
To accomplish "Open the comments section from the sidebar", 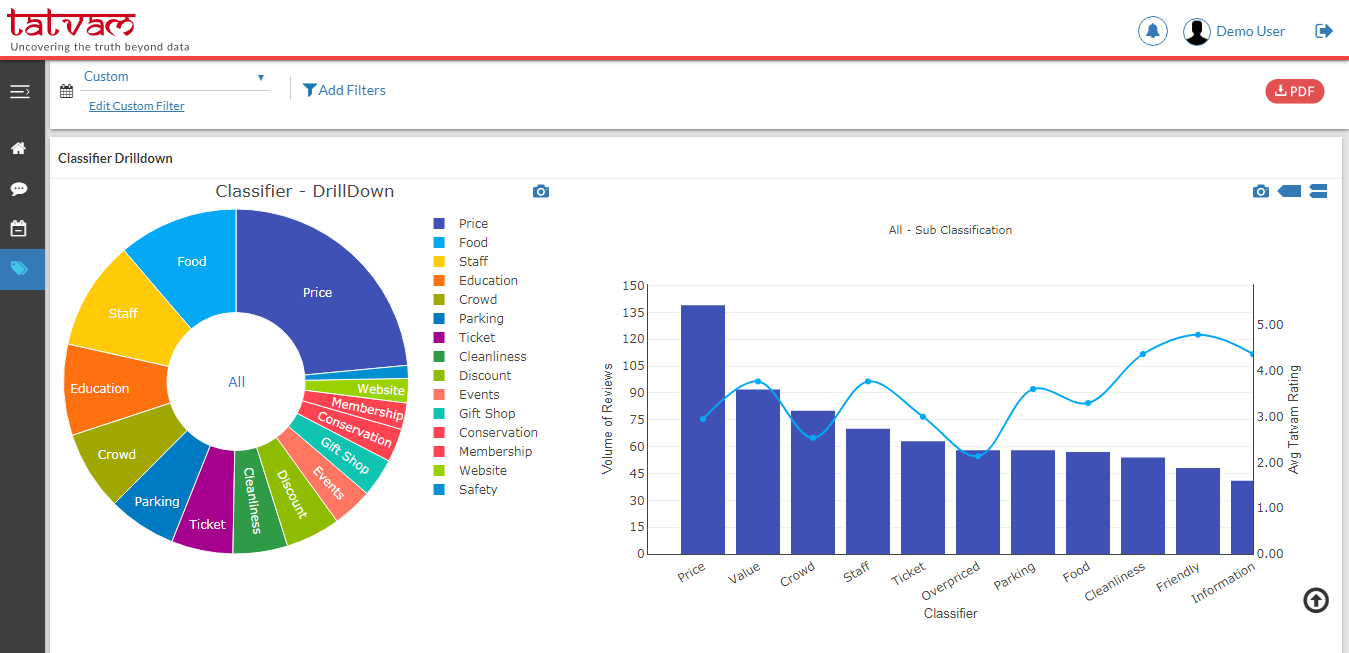I will pyautogui.click(x=20, y=188).
